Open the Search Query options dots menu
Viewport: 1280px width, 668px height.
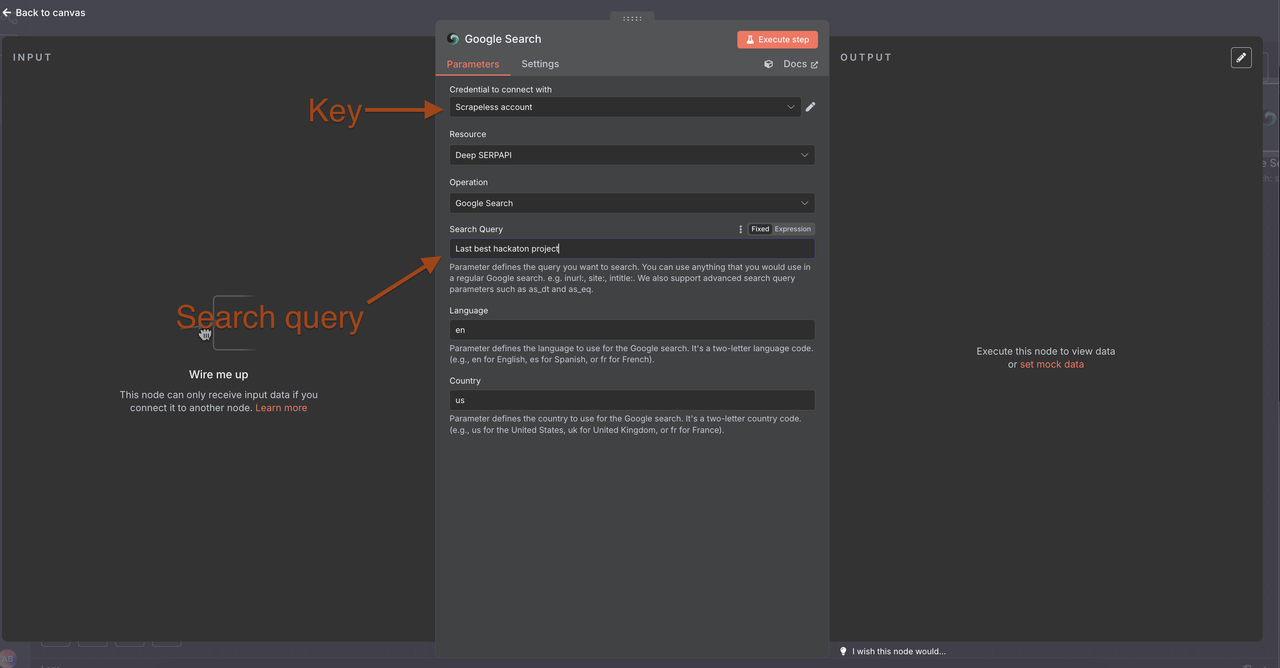pos(741,229)
